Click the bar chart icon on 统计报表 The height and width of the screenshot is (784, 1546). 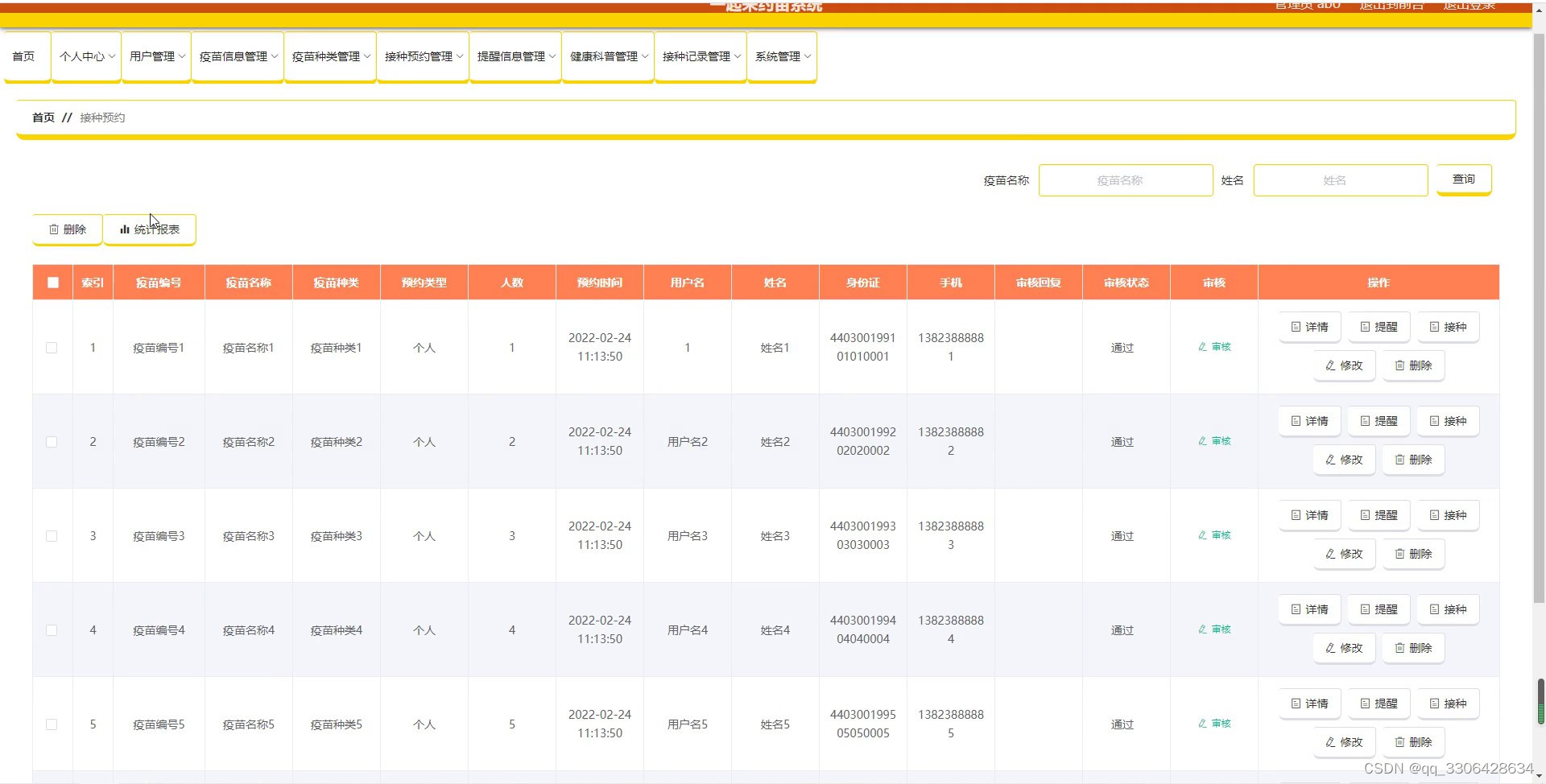tap(125, 229)
